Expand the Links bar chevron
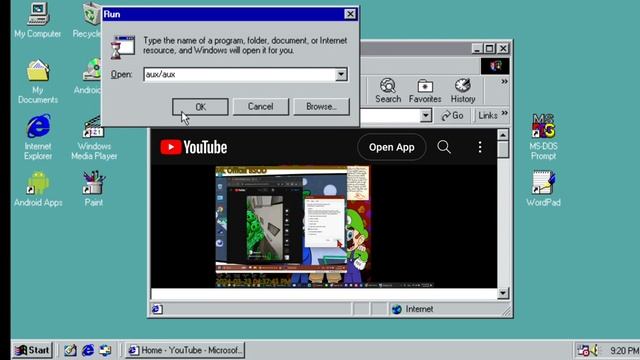Screen dimensions: 640x360 (505, 113)
